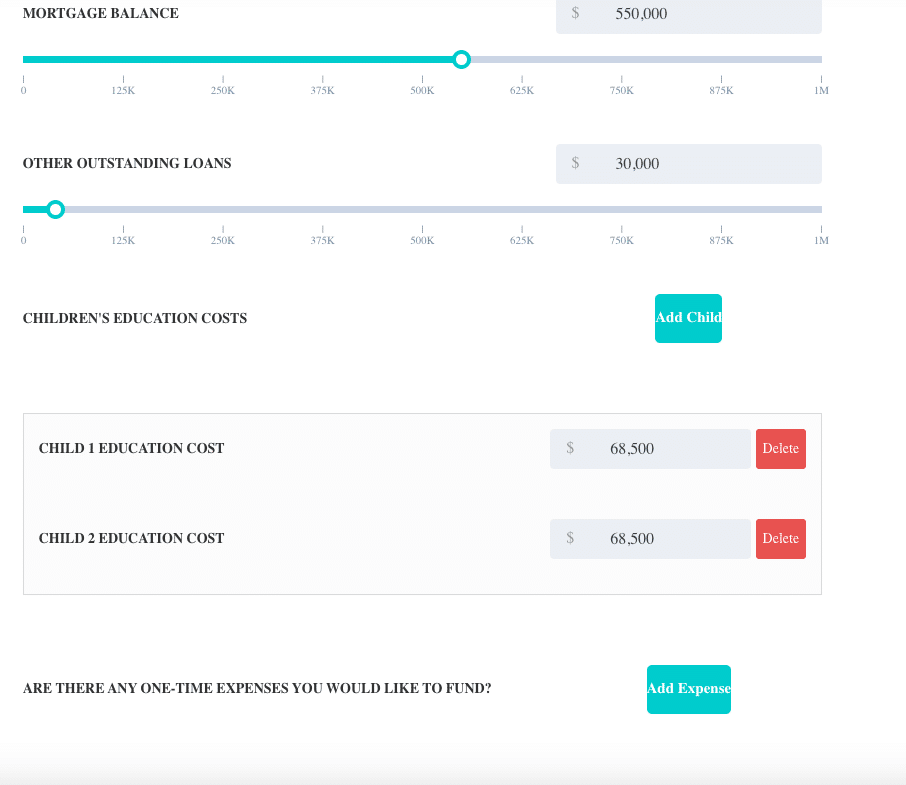Screen dimensions: 906x785
Task: Set other loans slider at 125K tick
Action: (x=123, y=209)
